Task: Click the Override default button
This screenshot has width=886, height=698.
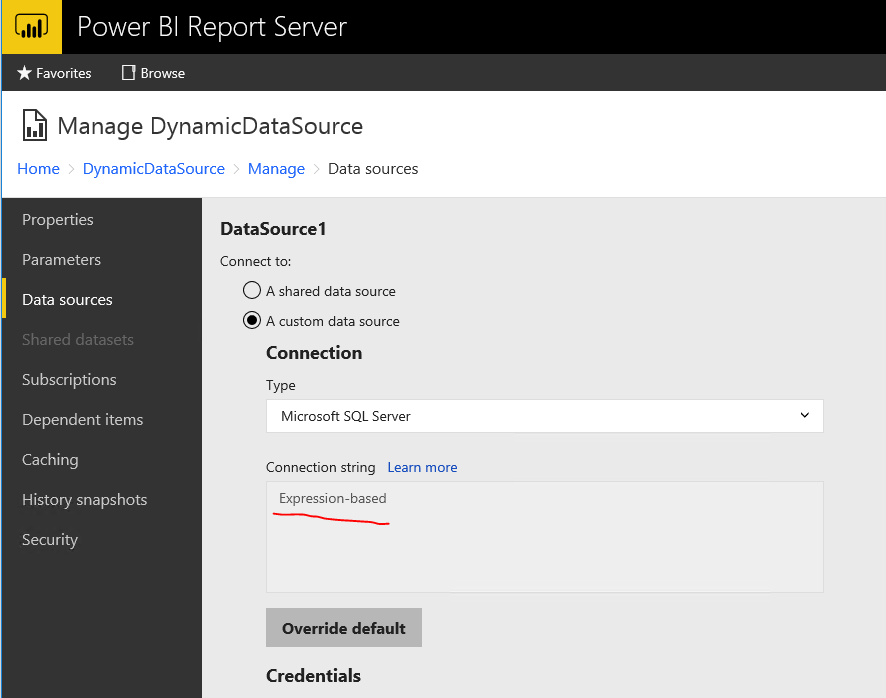Action: (344, 627)
